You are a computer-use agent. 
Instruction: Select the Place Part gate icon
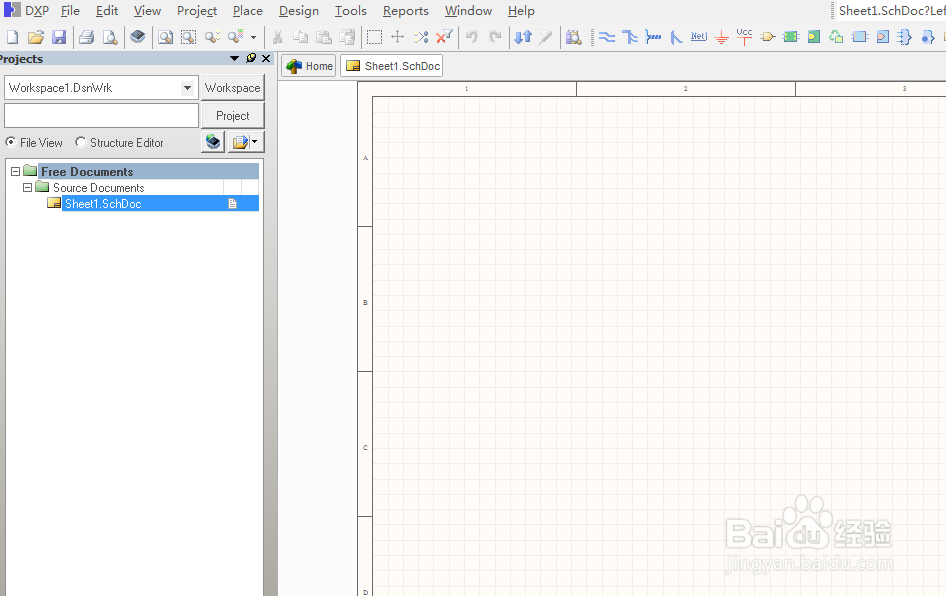click(768, 37)
